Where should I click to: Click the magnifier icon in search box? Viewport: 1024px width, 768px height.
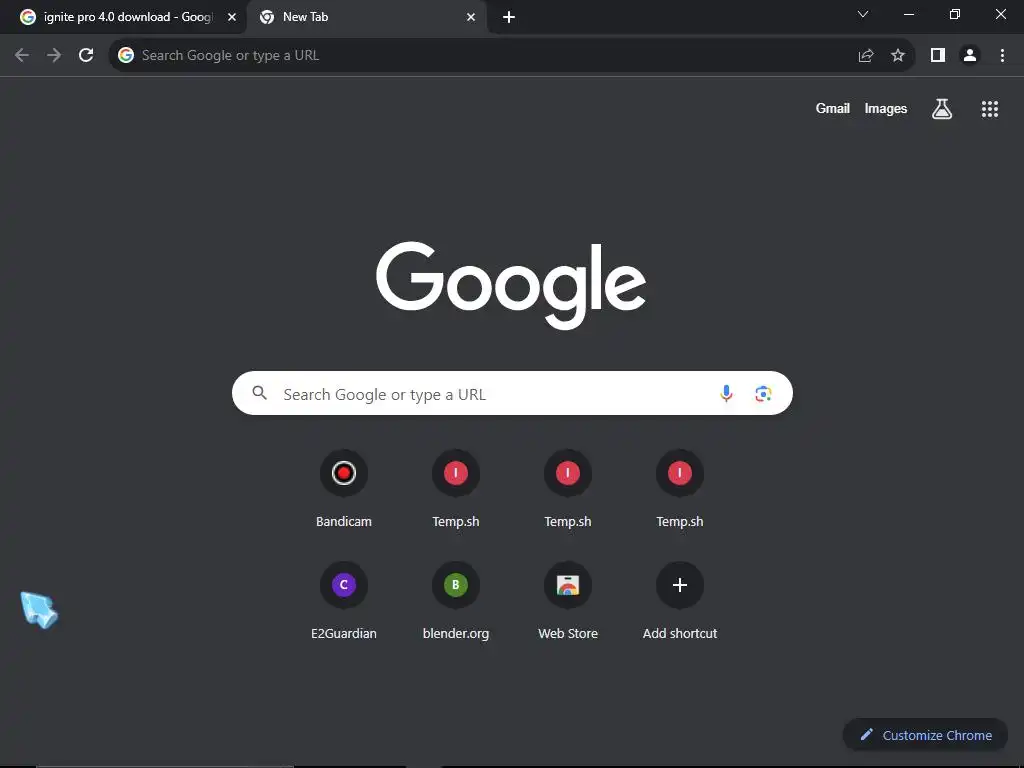[260, 392]
